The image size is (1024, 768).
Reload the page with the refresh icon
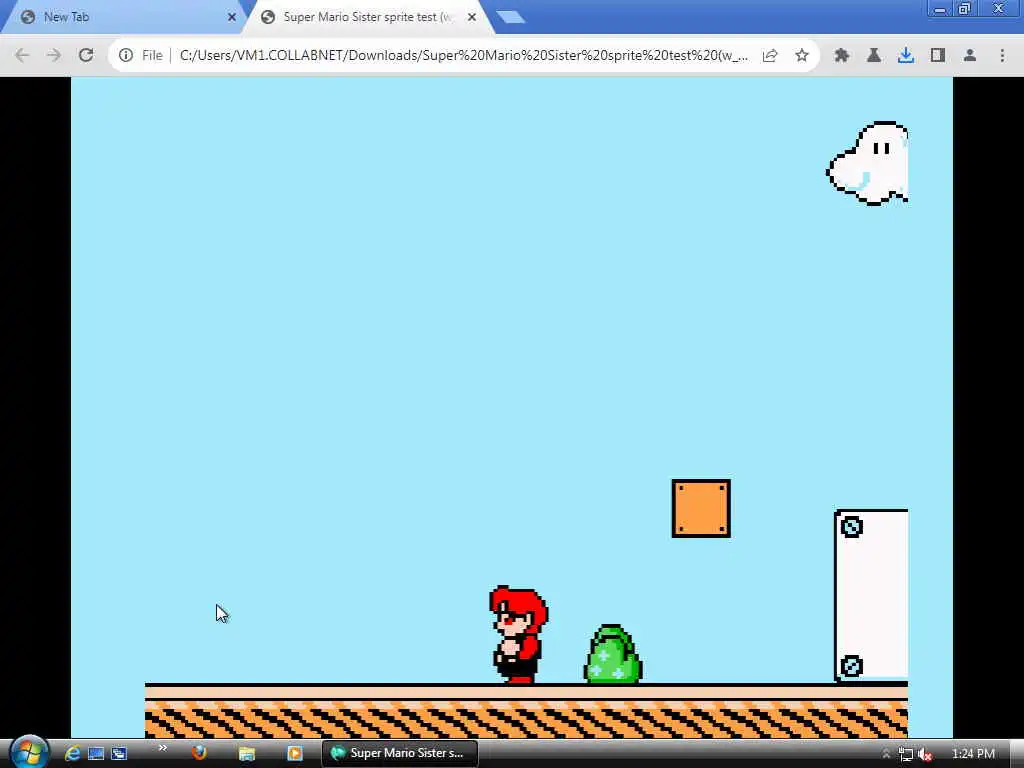86,56
